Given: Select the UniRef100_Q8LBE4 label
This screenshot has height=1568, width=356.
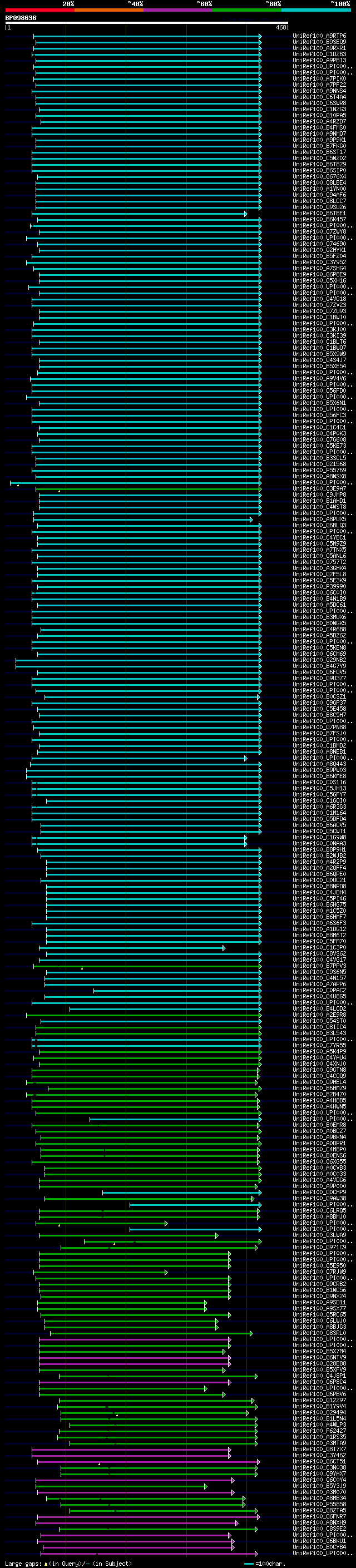Looking at the screenshot, I should pyautogui.click(x=319, y=182).
